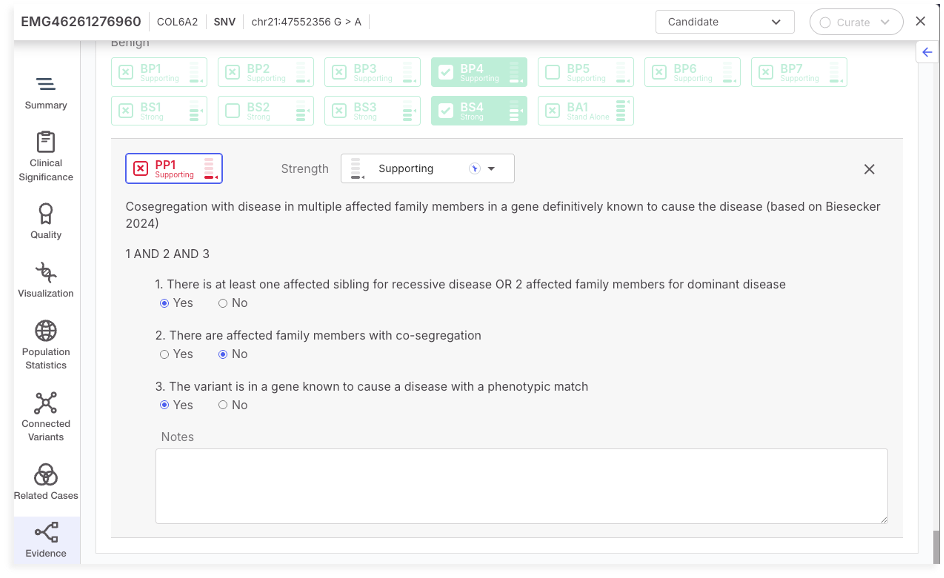Image resolution: width=944 pixels, height=578 pixels.
Task: Open the Strength Supporting dropdown
Action: pos(427,169)
